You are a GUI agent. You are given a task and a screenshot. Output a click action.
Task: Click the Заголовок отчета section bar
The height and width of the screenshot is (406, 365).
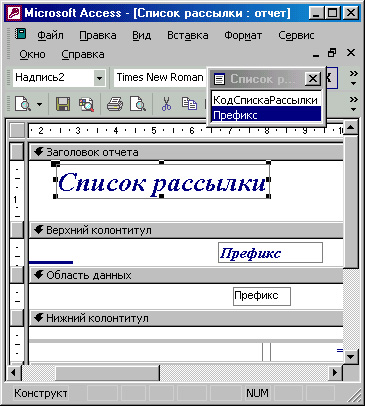click(x=186, y=152)
